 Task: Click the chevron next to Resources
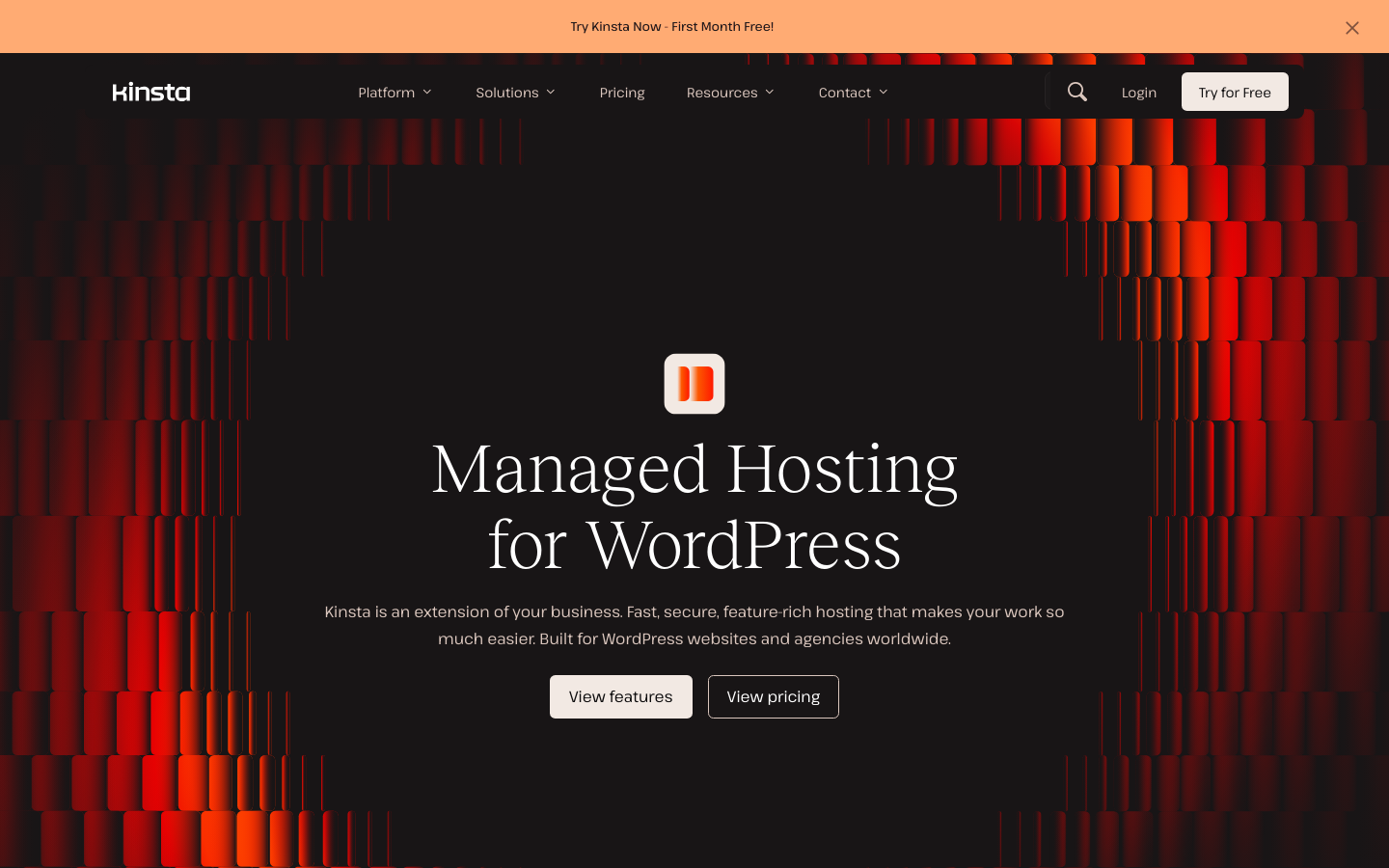click(x=770, y=93)
